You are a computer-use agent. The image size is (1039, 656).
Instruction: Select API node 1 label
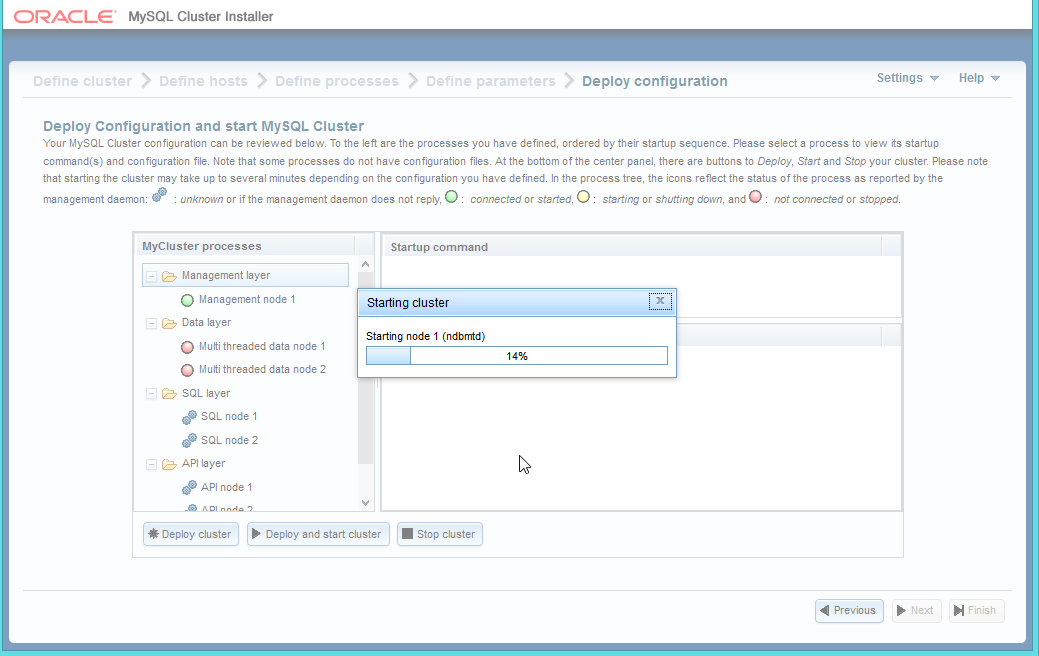pyautogui.click(x=227, y=488)
